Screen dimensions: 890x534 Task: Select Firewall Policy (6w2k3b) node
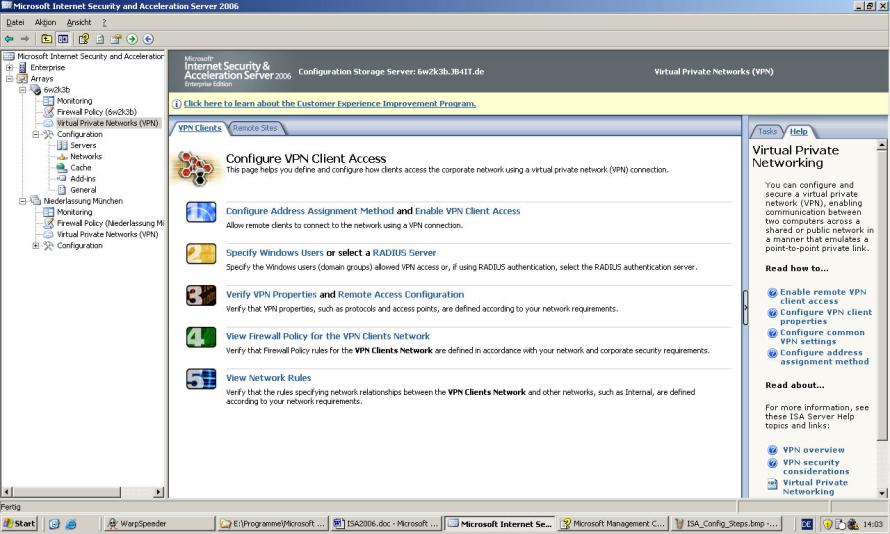pyautogui.click(x=96, y=112)
